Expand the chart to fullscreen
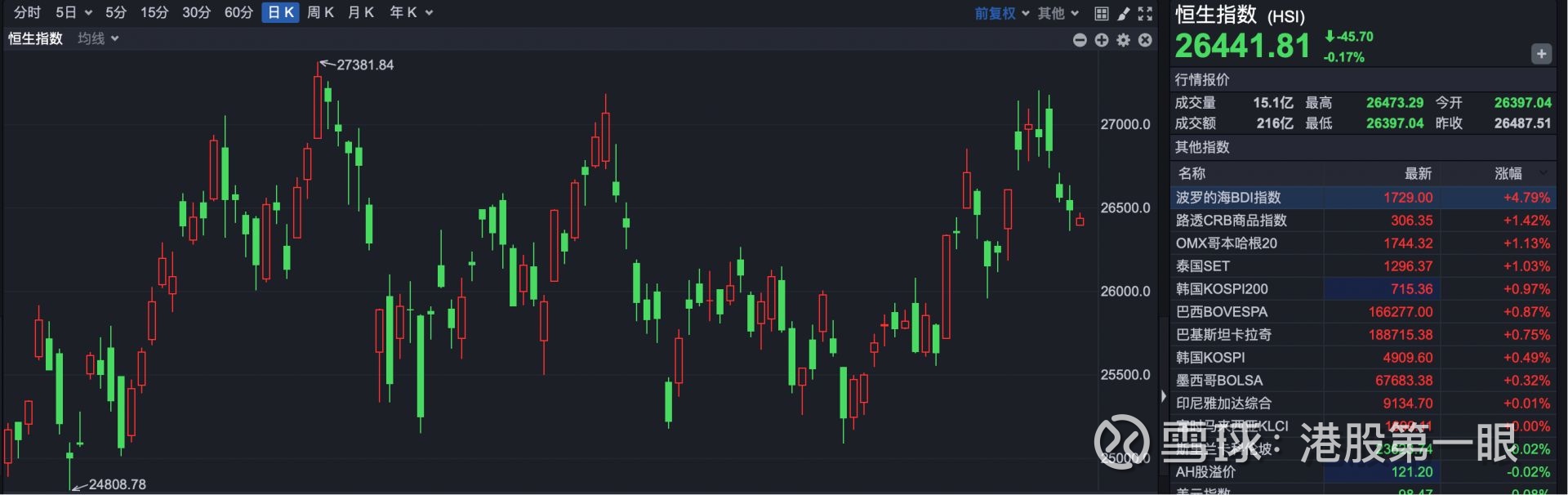This screenshot has width=1568, height=495. [x=1146, y=13]
